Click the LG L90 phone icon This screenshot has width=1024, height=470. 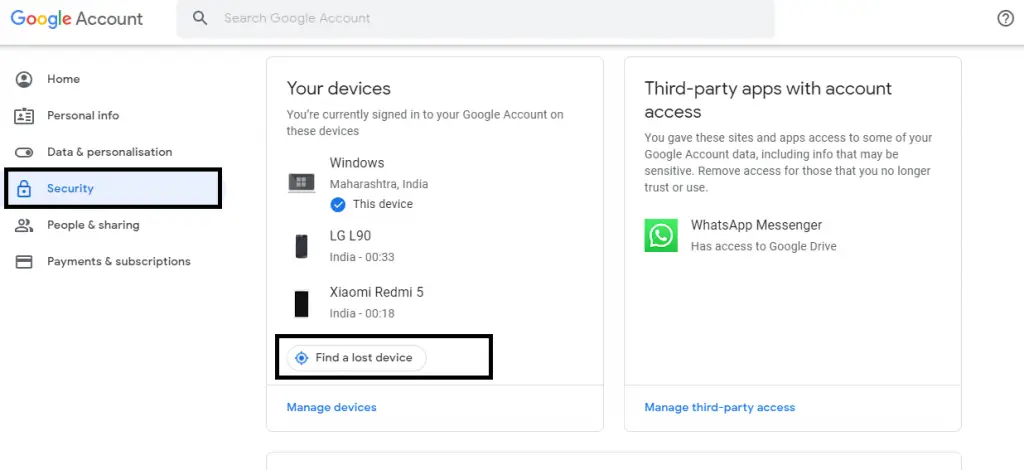[302, 246]
